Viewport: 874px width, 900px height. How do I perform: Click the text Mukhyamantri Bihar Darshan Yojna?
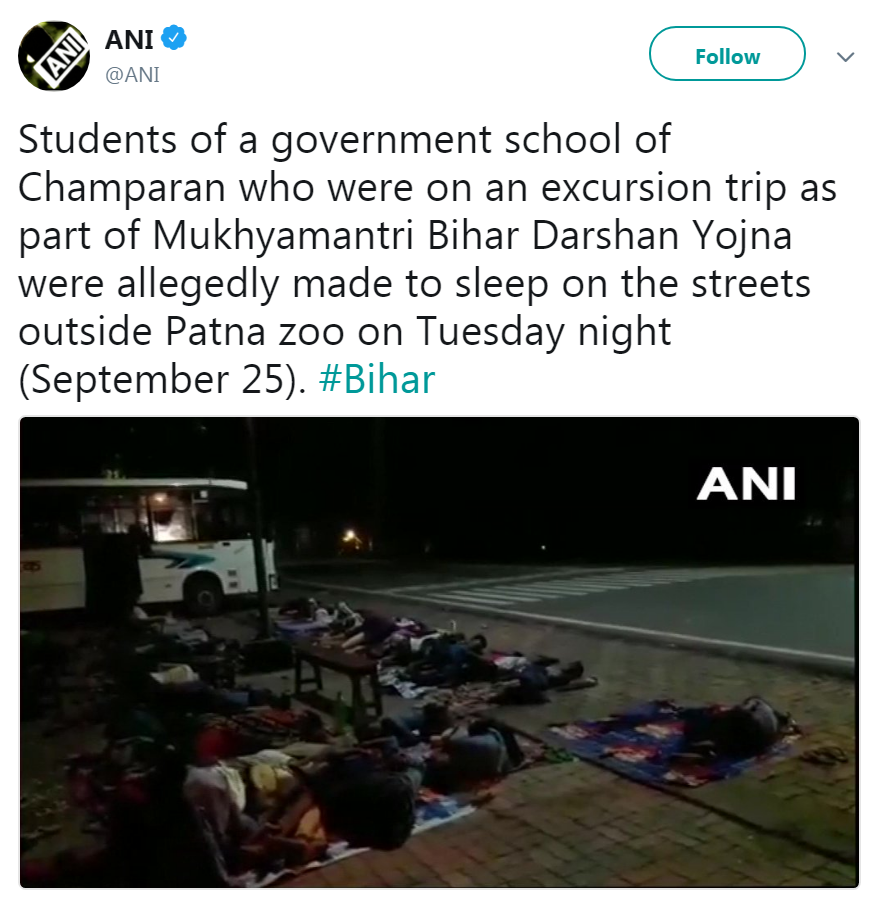[472, 235]
